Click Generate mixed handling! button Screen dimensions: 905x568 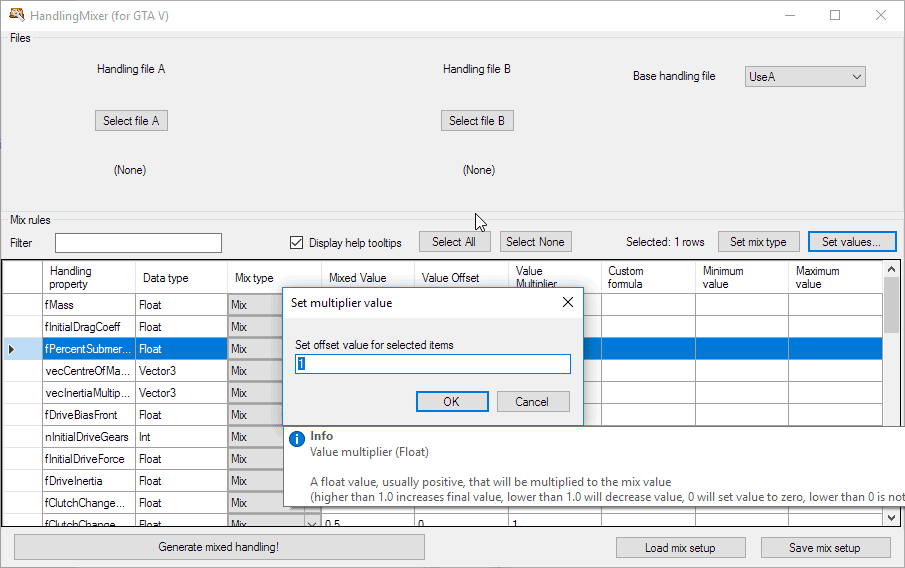(x=219, y=547)
